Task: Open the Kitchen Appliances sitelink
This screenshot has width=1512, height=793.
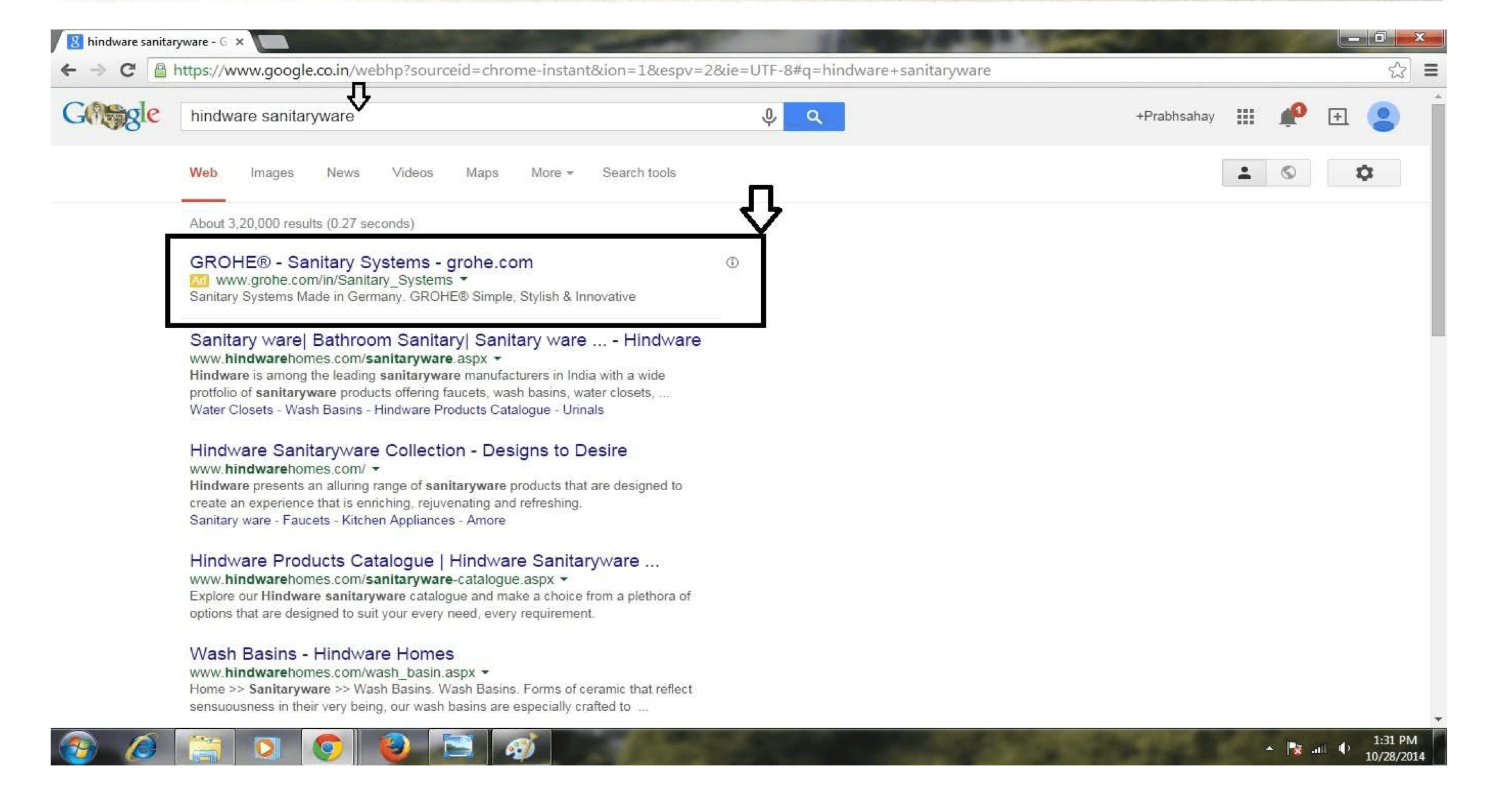Action: [x=398, y=520]
